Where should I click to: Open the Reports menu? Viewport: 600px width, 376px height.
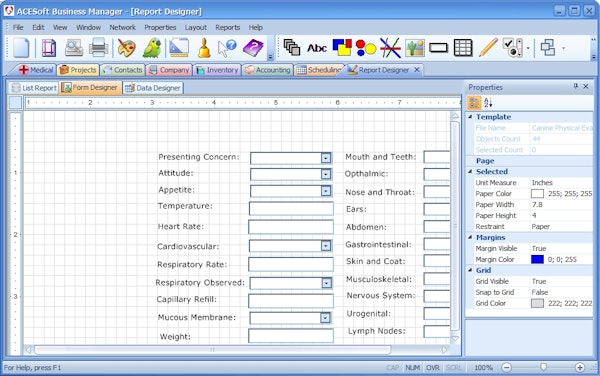(227, 28)
